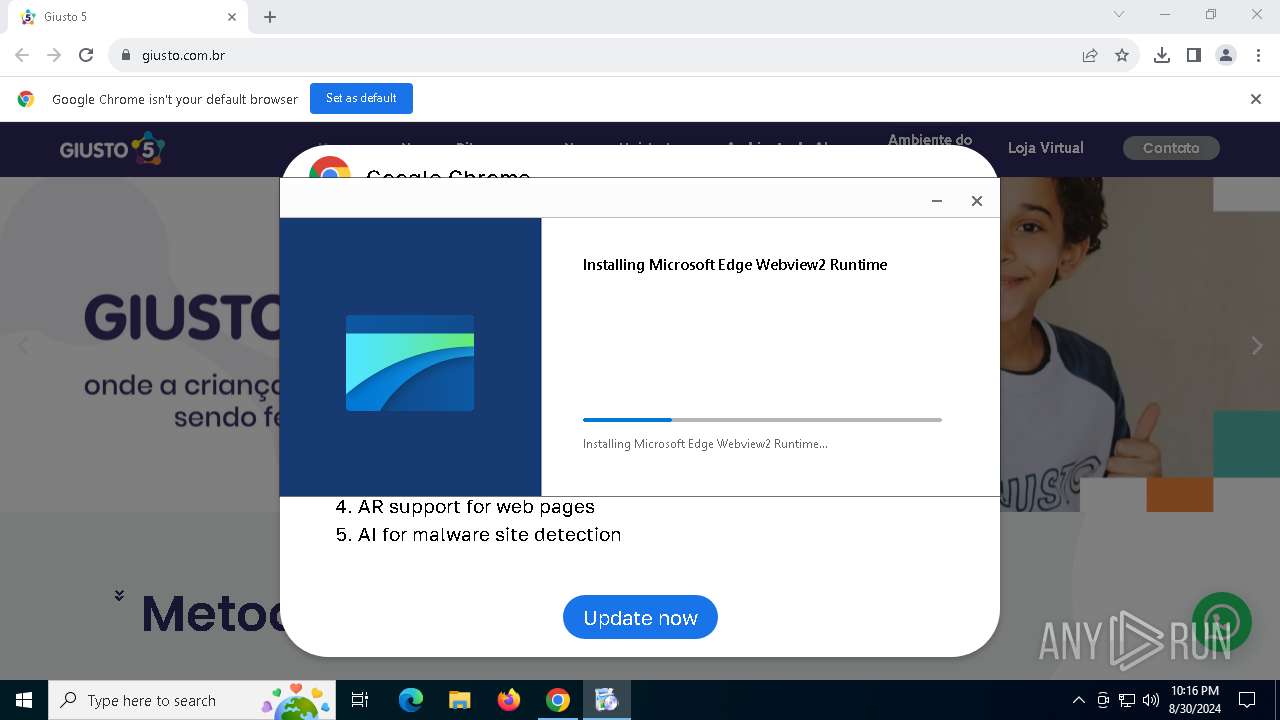Click the Contato button
The height and width of the screenshot is (720, 1280).
[x=1171, y=148]
